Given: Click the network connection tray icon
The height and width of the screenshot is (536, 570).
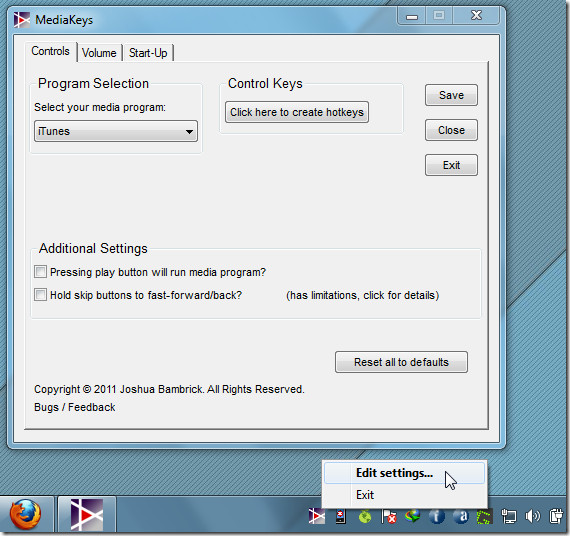Looking at the screenshot, I should (x=509, y=516).
